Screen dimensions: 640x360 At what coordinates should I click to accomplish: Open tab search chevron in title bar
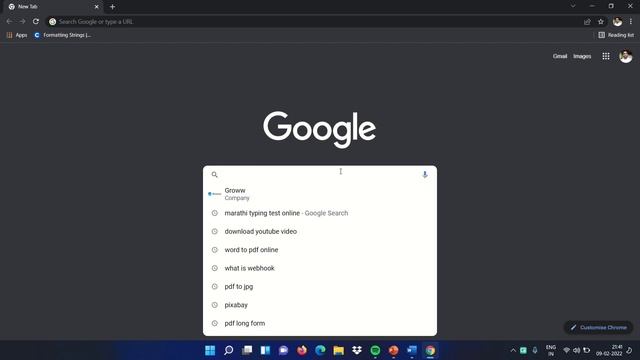573,6
